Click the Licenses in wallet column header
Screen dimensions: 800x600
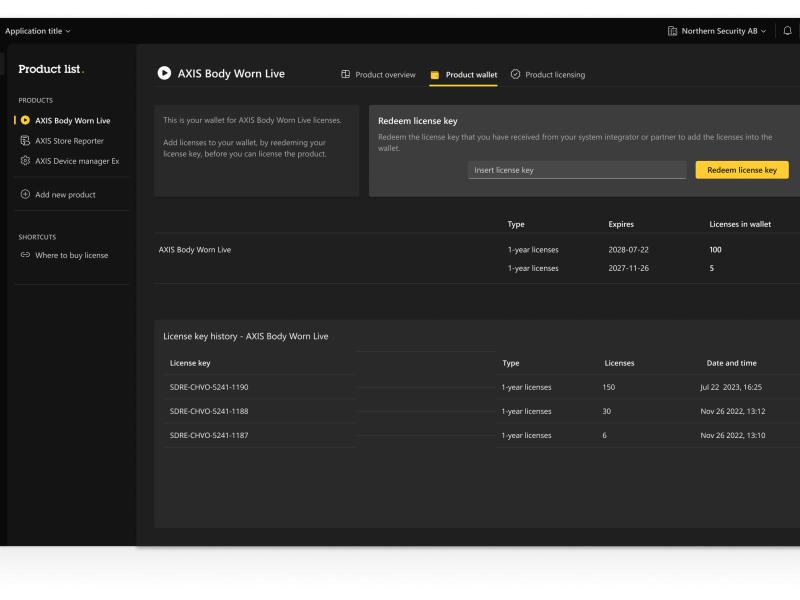pos(740,224)
